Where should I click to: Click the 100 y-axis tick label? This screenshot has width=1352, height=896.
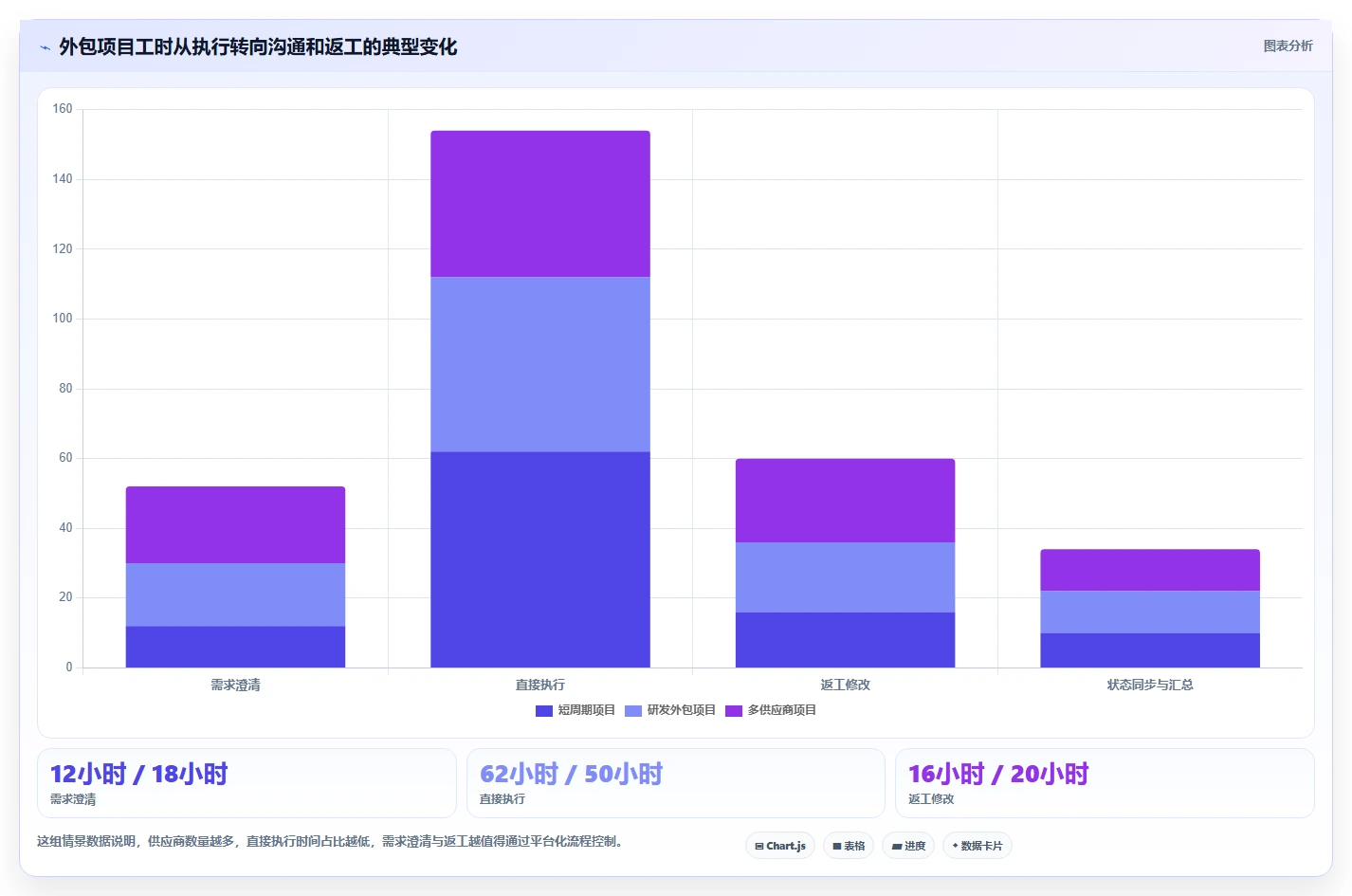pos(63,319)
